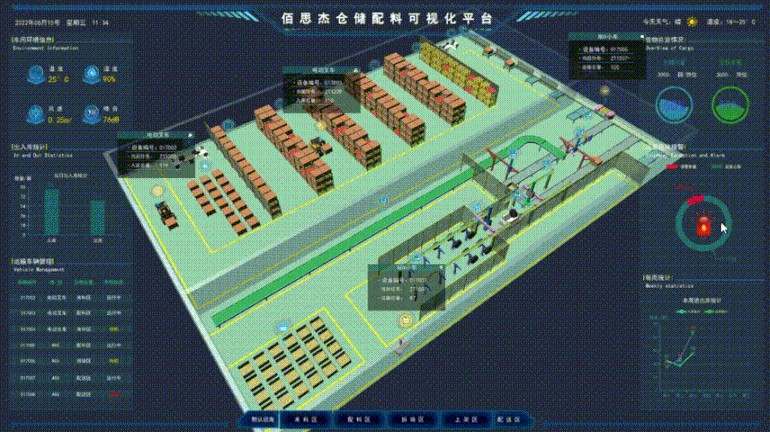The image size is (770, 432).
Task: Click the forklift parked at warehouse left edge
Action: 167,215
